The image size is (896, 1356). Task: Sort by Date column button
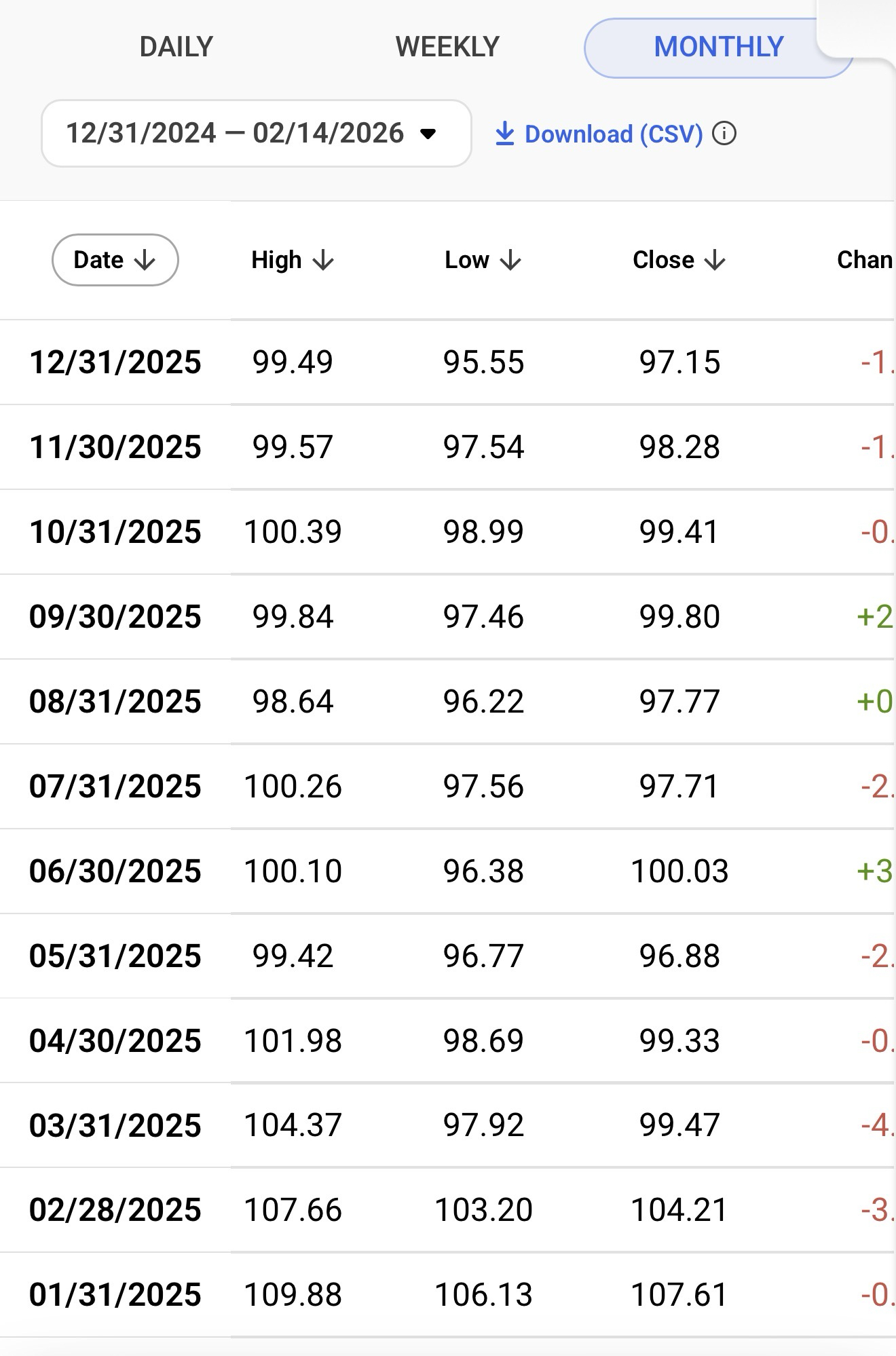point(115,260)
